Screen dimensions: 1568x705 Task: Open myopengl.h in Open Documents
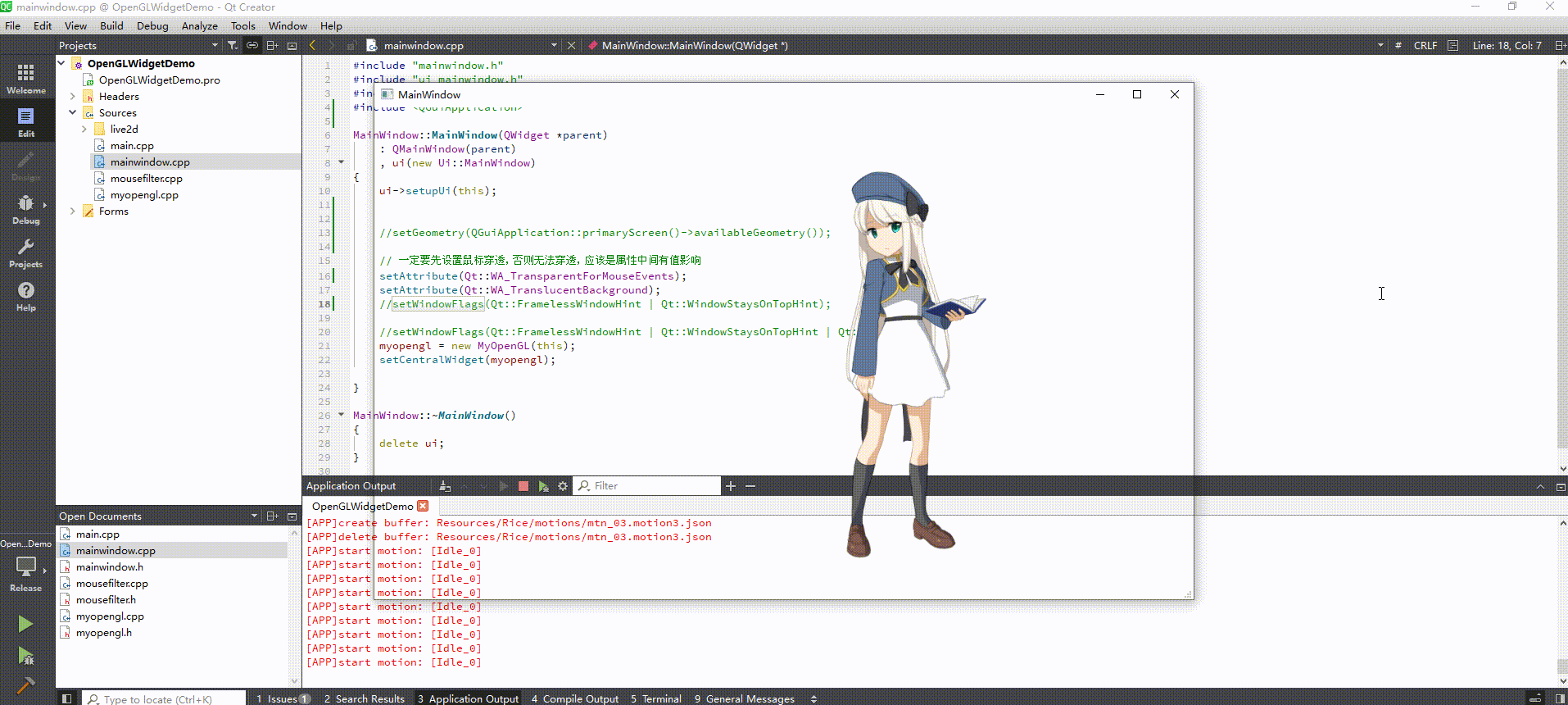click(104, 632)
